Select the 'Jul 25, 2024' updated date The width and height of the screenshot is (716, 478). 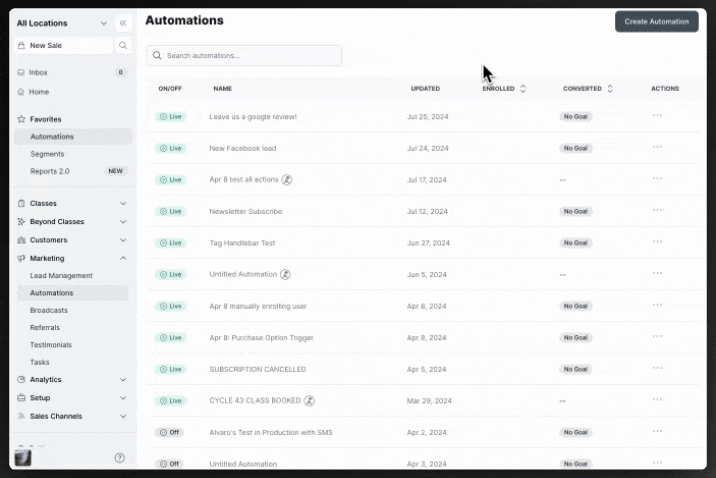[427, 116]
